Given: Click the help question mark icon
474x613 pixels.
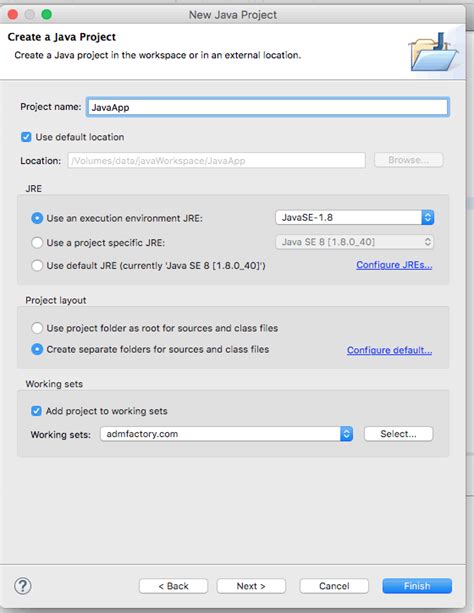Looking at the screenshot, I should coord(23,586).
